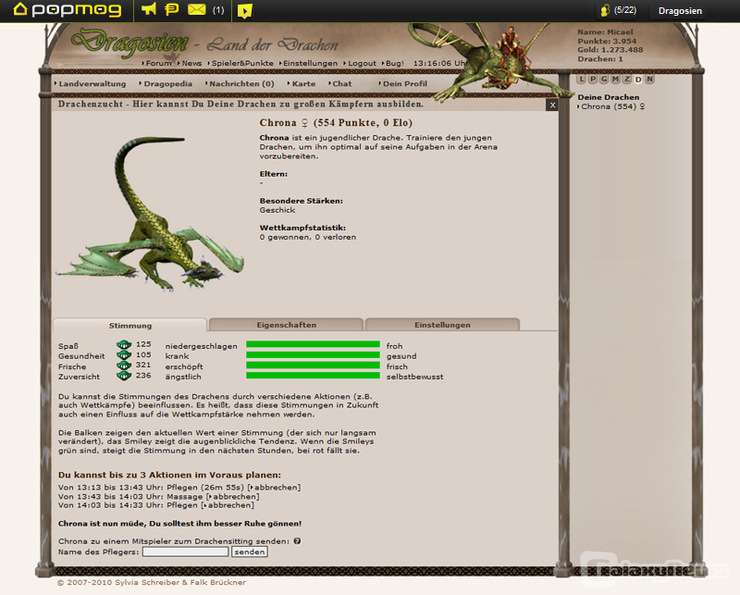Click the N shortcut button in sidebar

coord(649,79)
